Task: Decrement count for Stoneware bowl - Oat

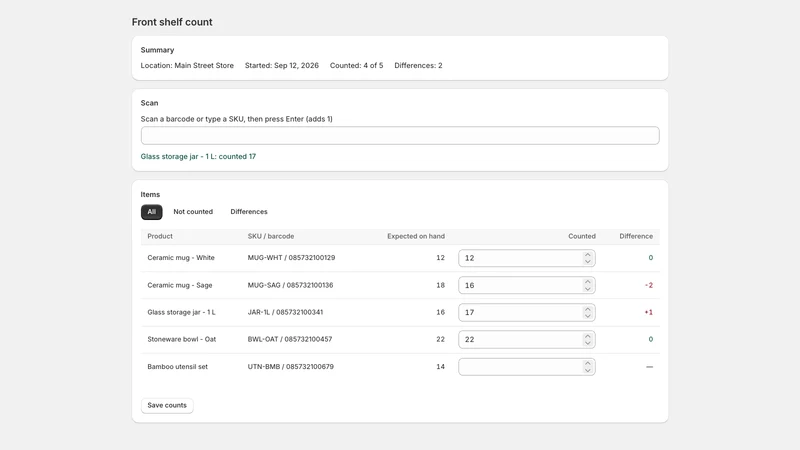Action: tap(588, 343)
